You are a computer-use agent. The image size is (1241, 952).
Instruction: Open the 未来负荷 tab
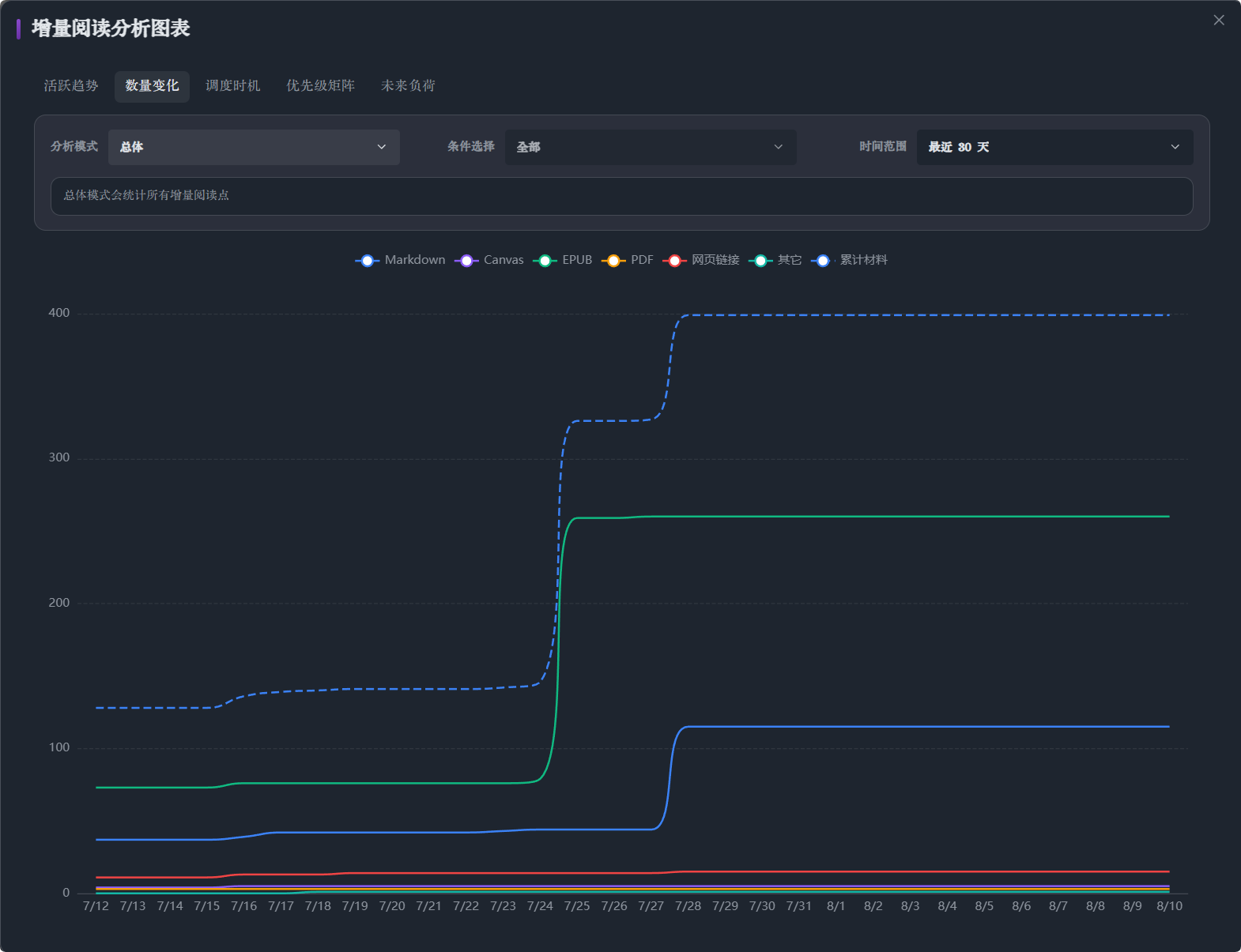[x=408, y=86]
